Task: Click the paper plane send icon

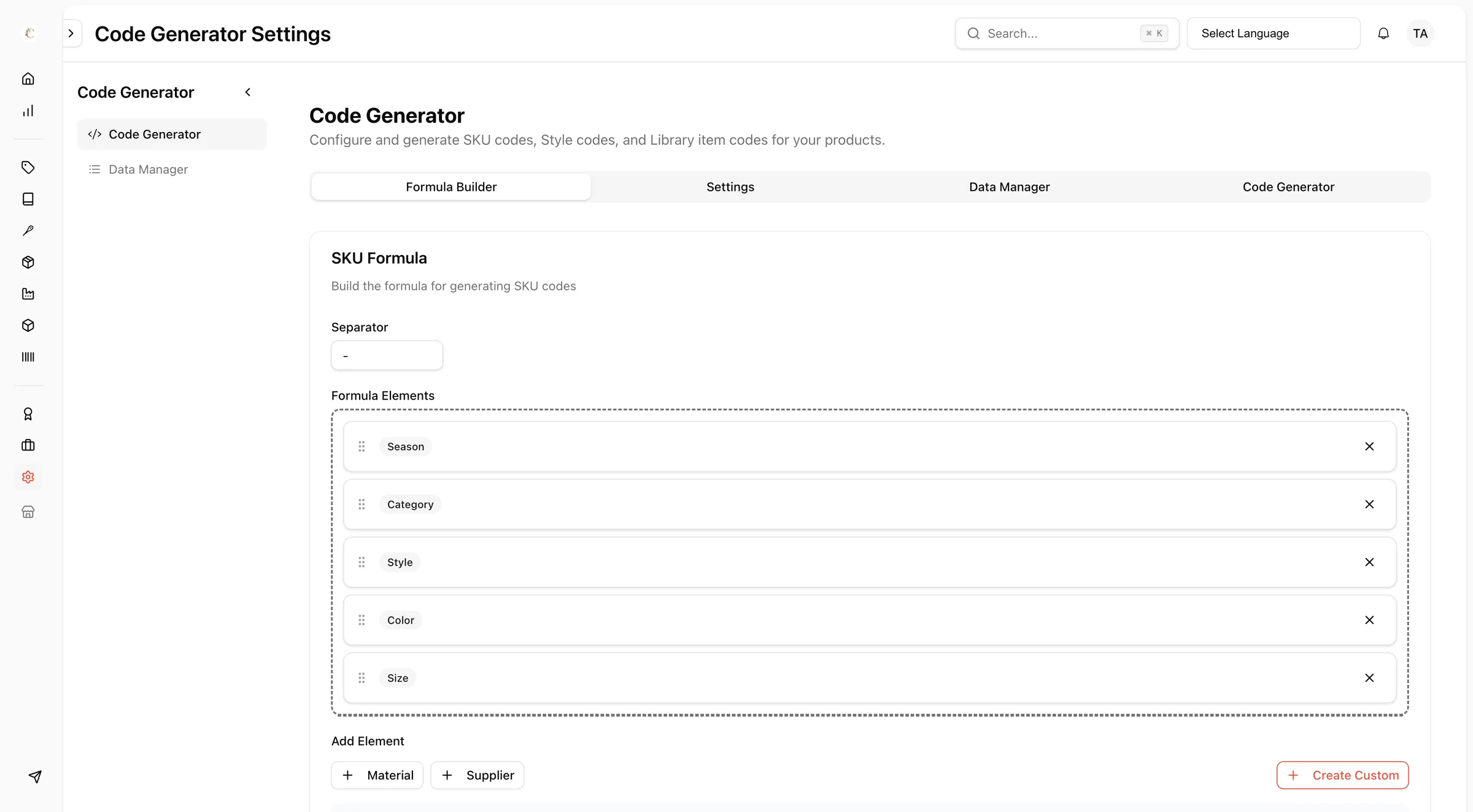Action: pos(36,776)
